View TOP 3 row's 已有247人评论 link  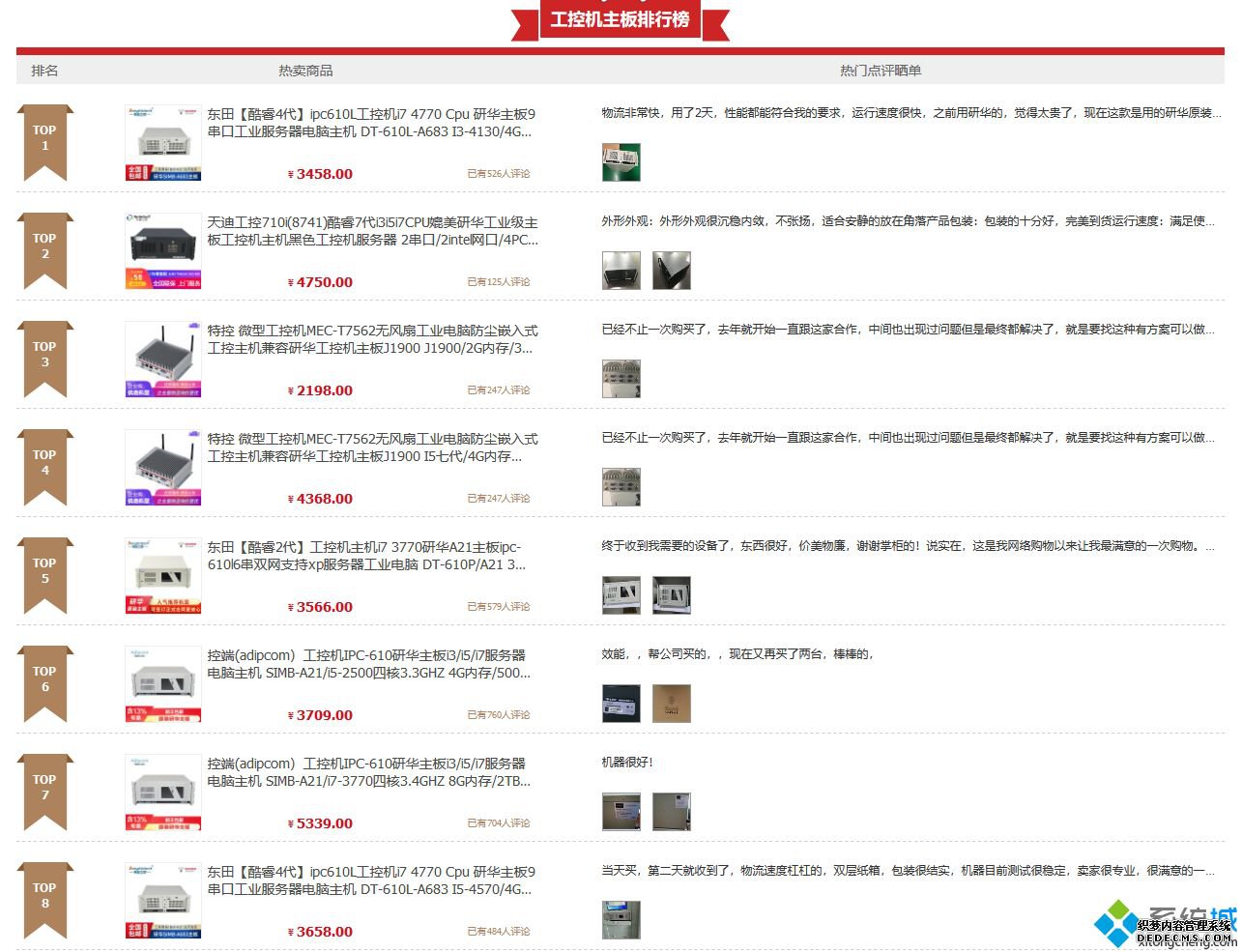(x=499, y=390)
